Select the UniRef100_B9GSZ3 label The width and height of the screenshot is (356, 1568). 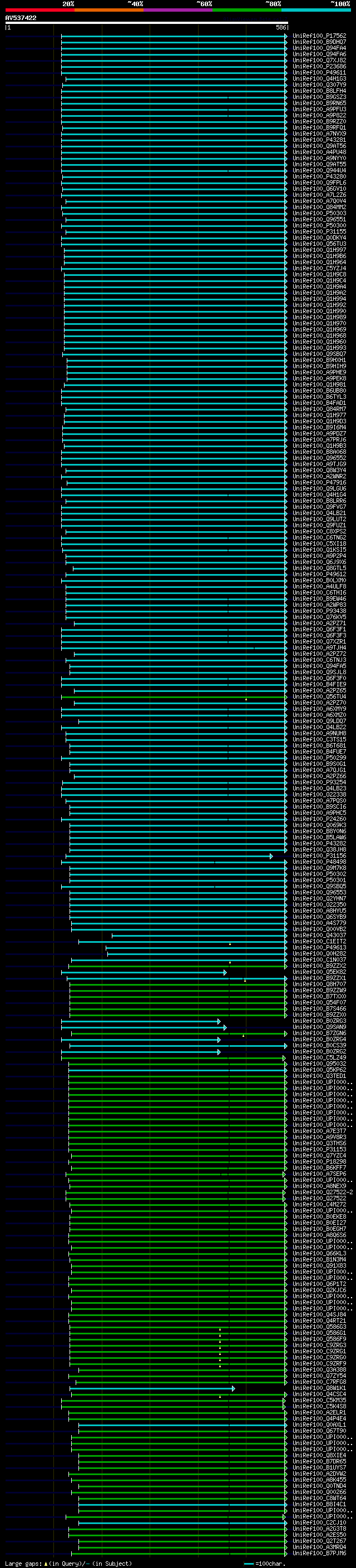point(319,97)
